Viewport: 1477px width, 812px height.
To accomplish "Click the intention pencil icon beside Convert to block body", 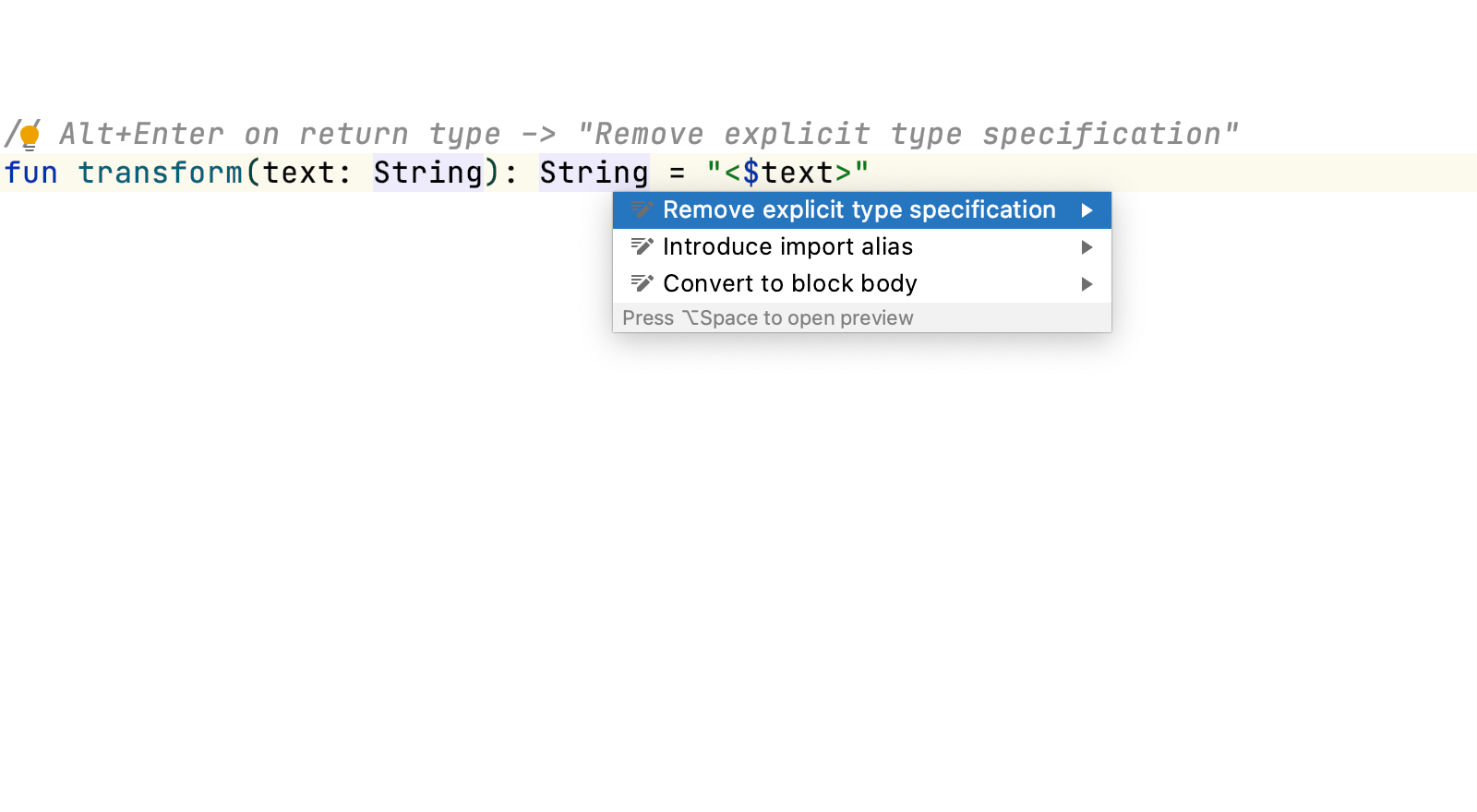I will click(642, 283).
